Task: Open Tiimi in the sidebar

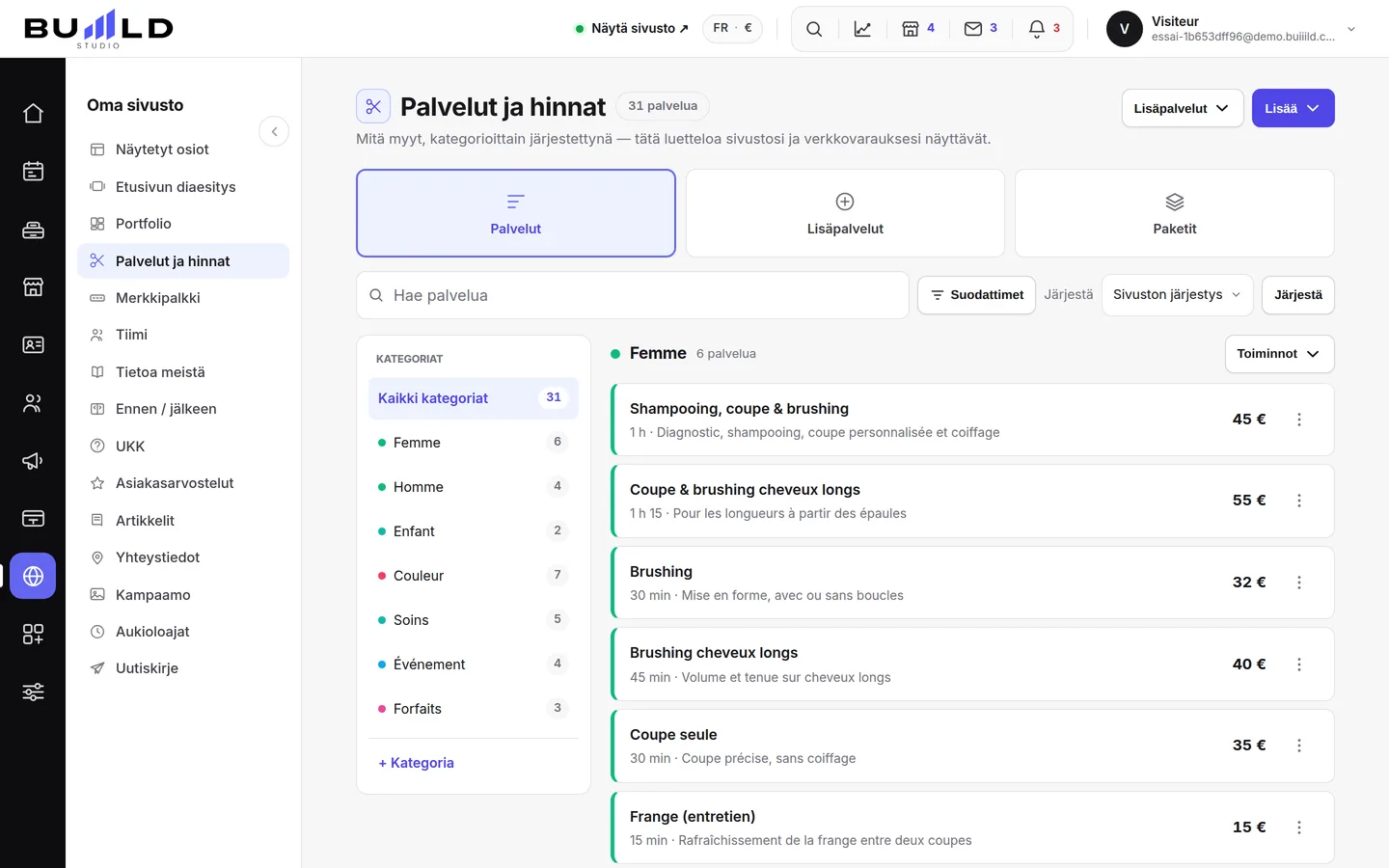Action: (183, 335)
